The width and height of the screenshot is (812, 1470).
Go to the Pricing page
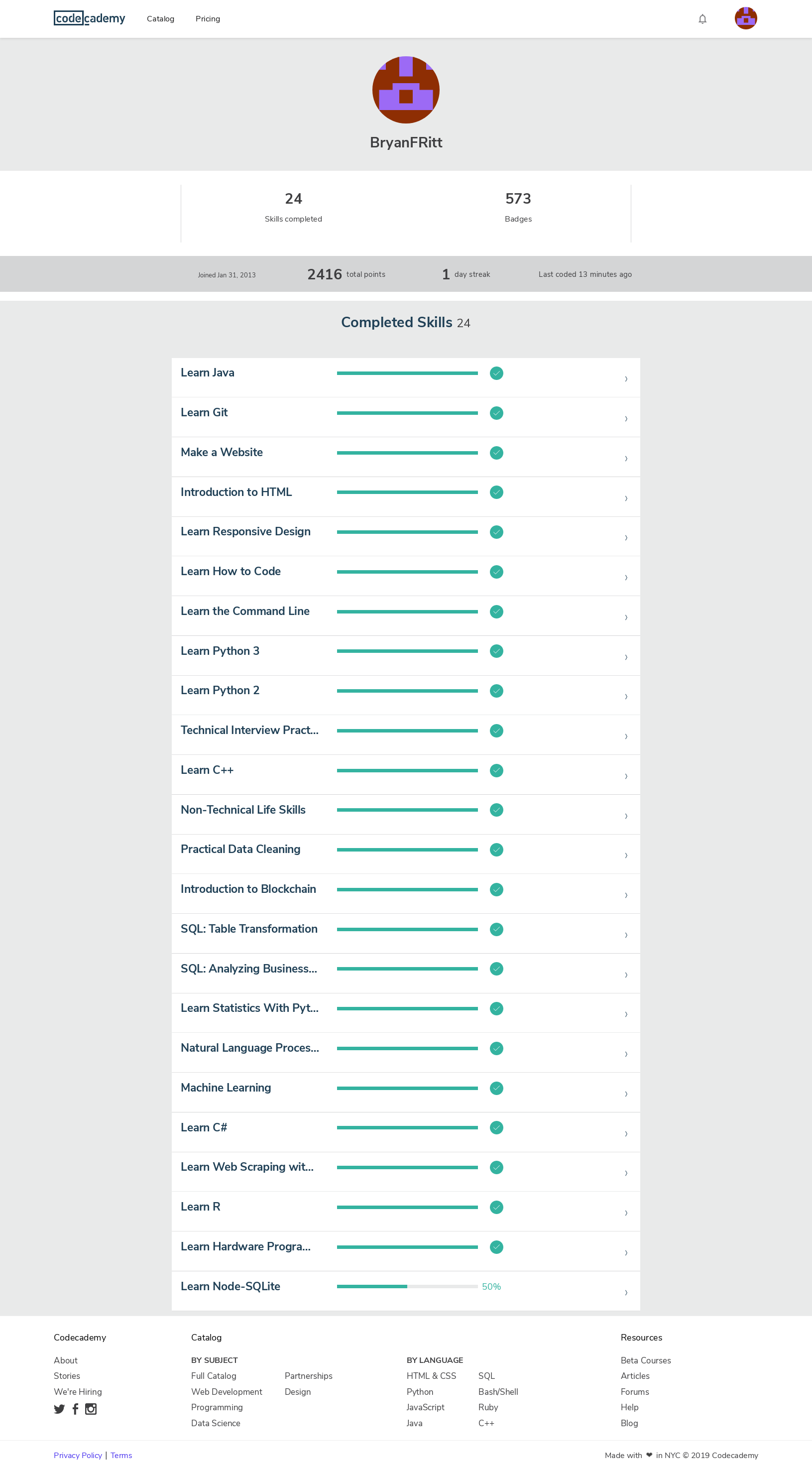[208, 19]
